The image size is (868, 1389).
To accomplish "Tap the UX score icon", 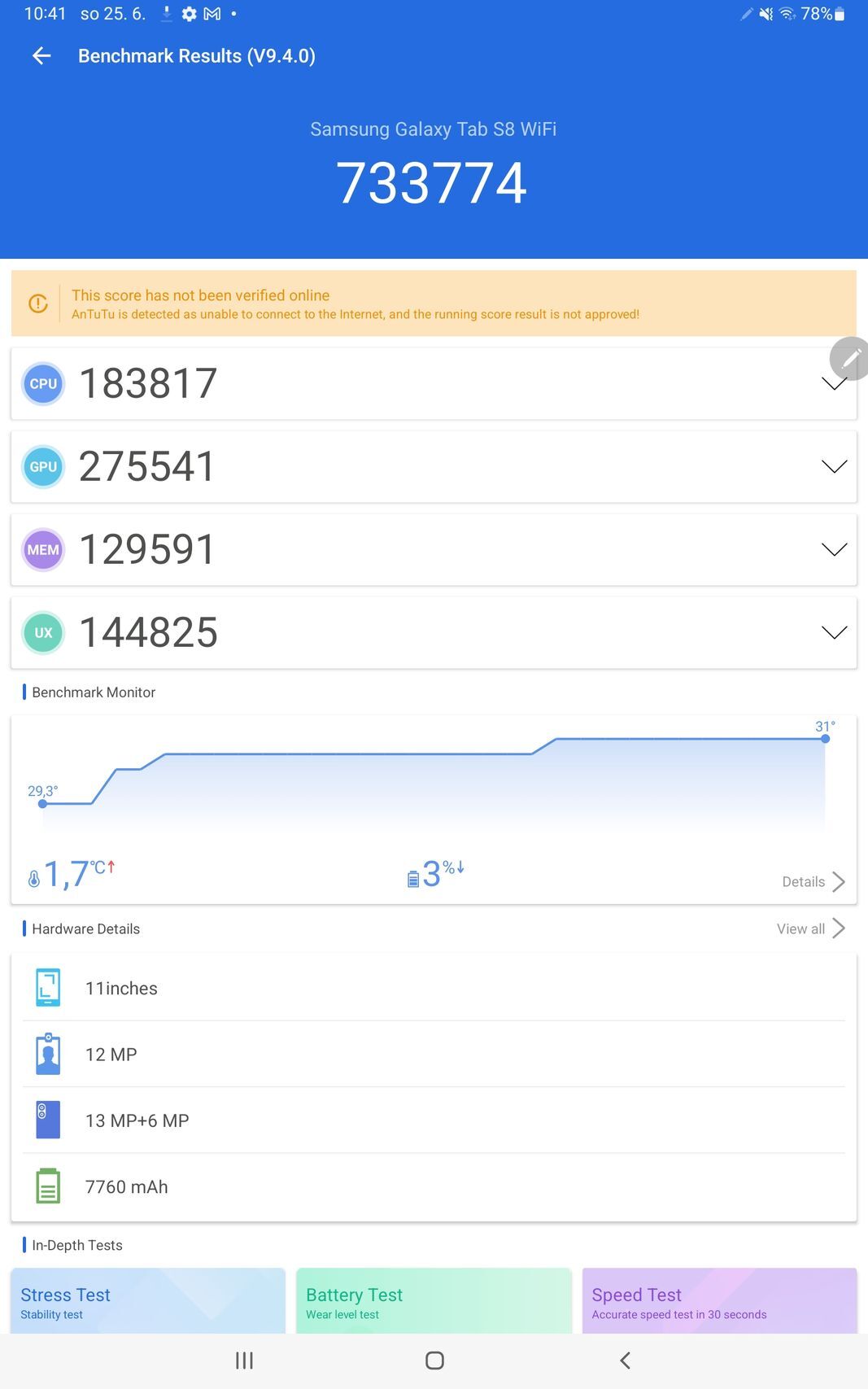I will coord(43,632).
